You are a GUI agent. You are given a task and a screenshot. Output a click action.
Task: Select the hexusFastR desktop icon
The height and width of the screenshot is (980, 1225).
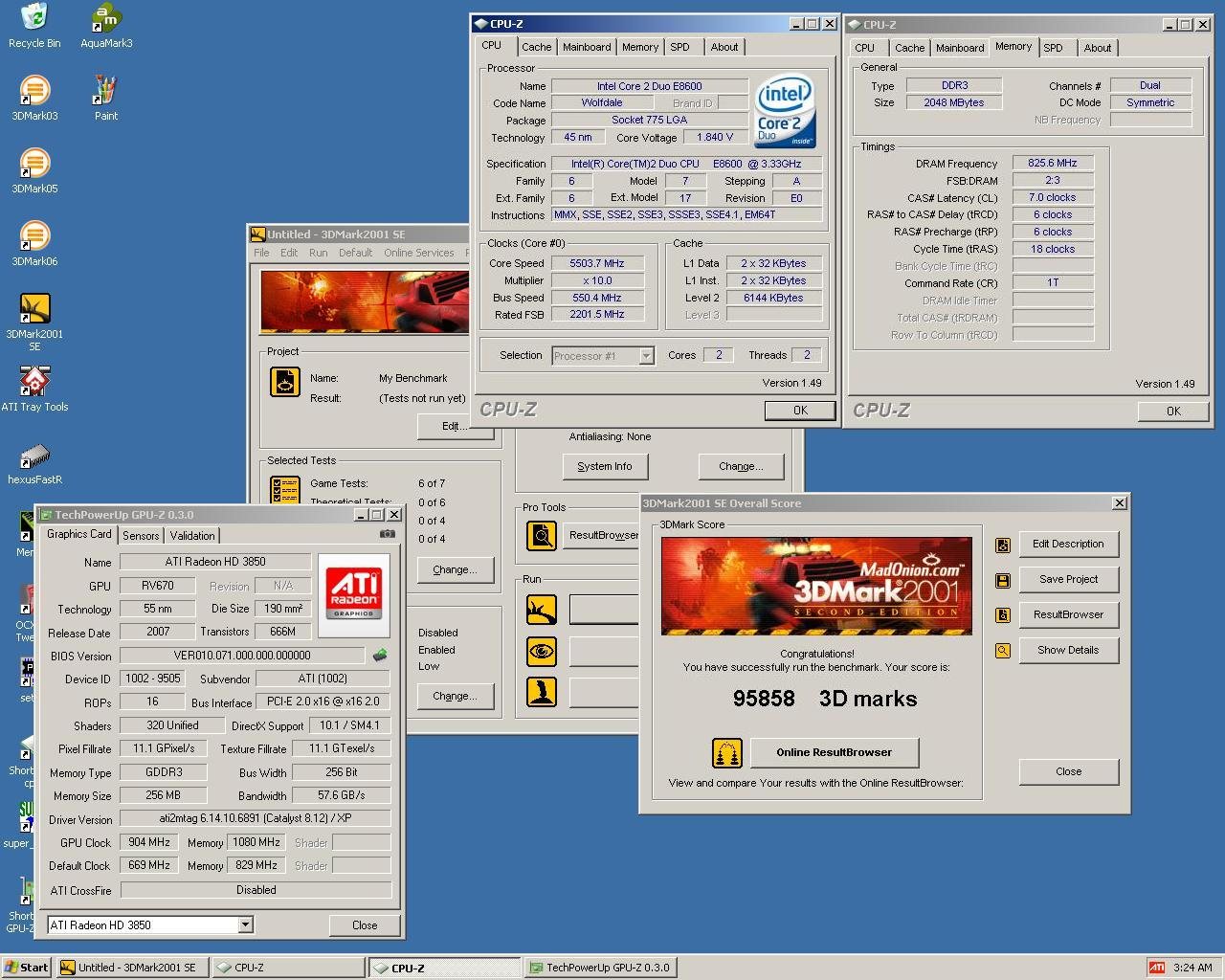tap(34, 462)
